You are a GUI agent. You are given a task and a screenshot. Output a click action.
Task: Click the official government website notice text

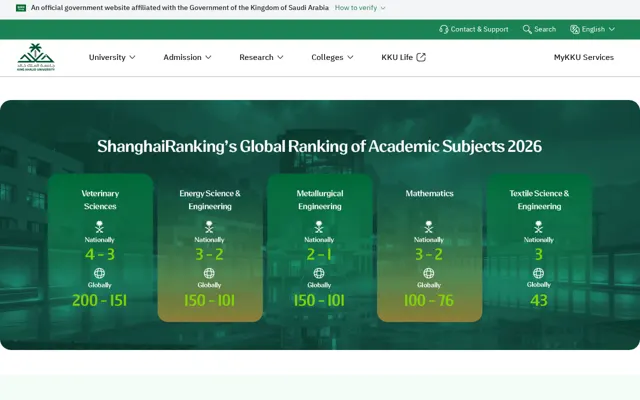click(180, 8)
